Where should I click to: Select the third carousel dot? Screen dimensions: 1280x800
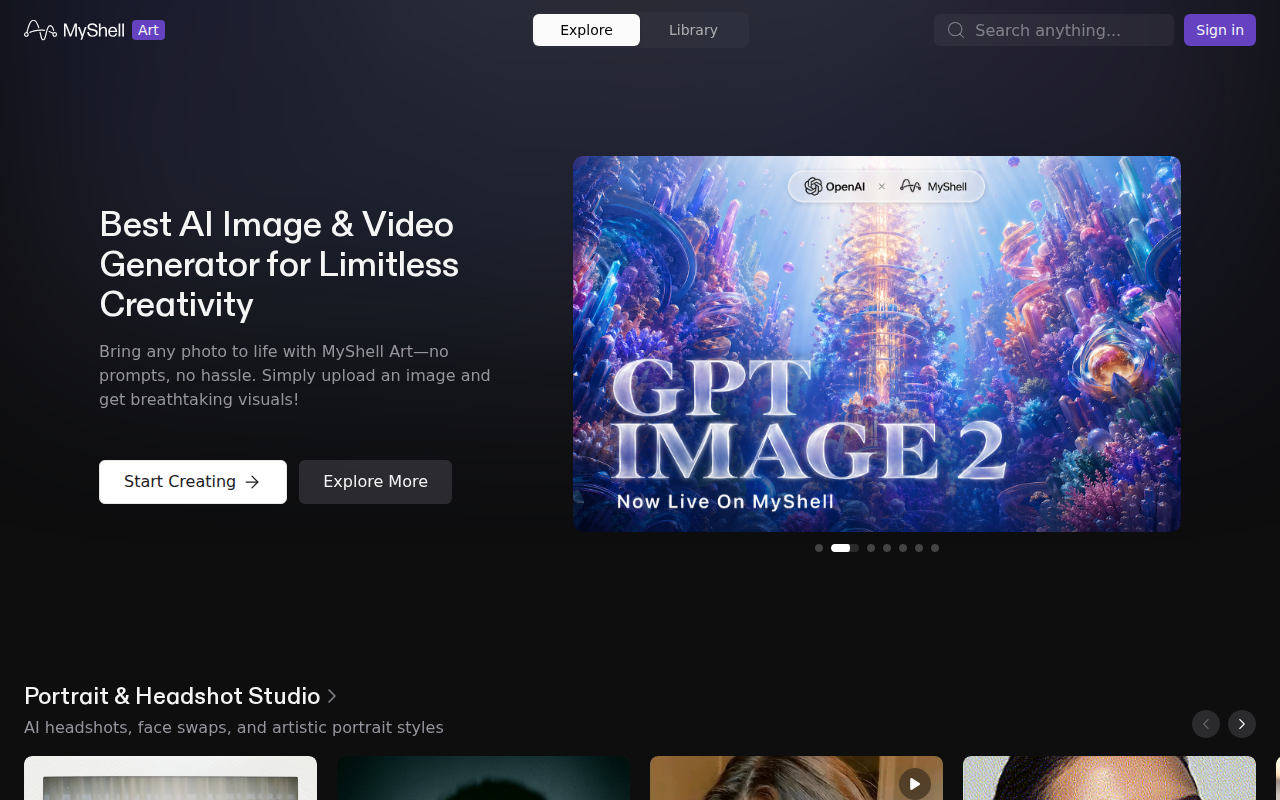click(x=871, y=548)
